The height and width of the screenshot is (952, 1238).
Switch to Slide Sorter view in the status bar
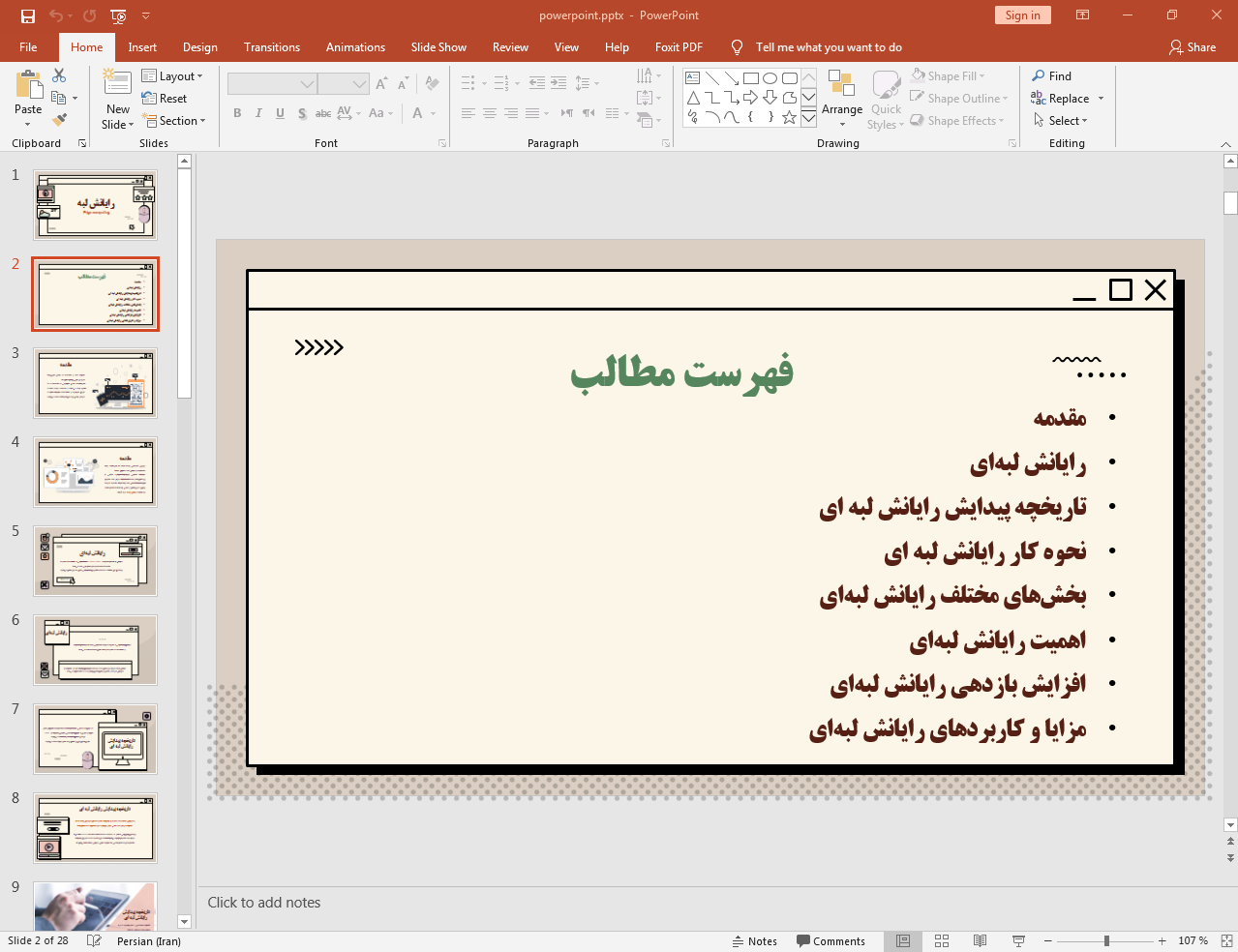[x=941, y=940]
